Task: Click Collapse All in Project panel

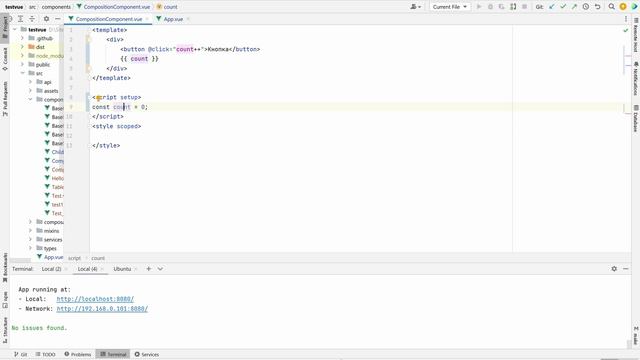Action: tap(32, 19)
